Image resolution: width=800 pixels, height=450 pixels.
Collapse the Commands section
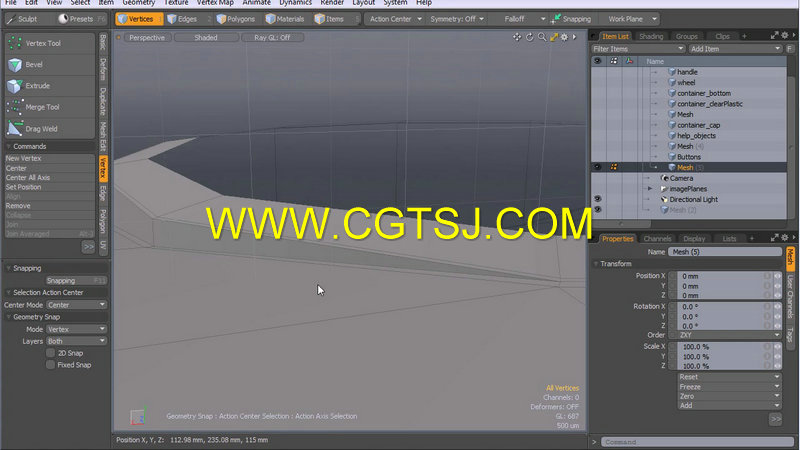[9, 146]
